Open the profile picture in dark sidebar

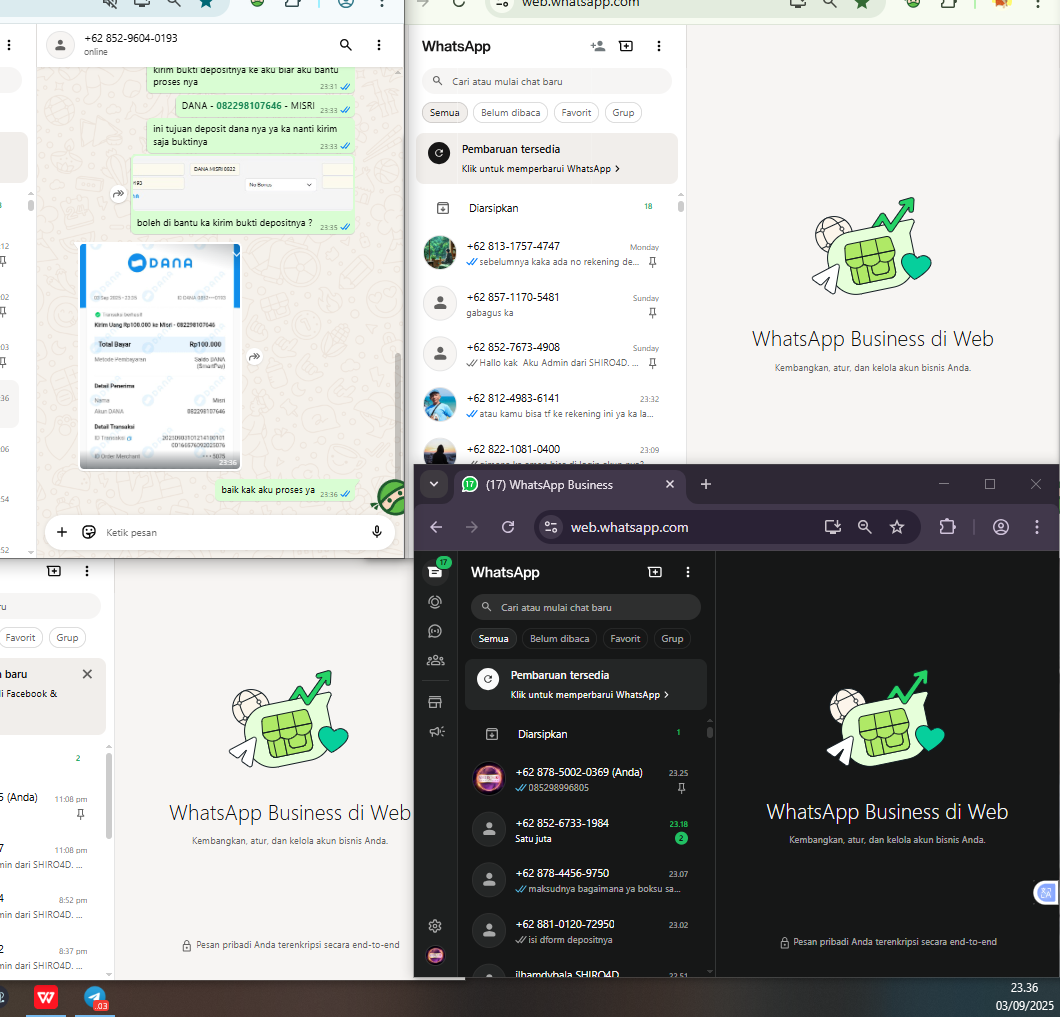(435, 955)
